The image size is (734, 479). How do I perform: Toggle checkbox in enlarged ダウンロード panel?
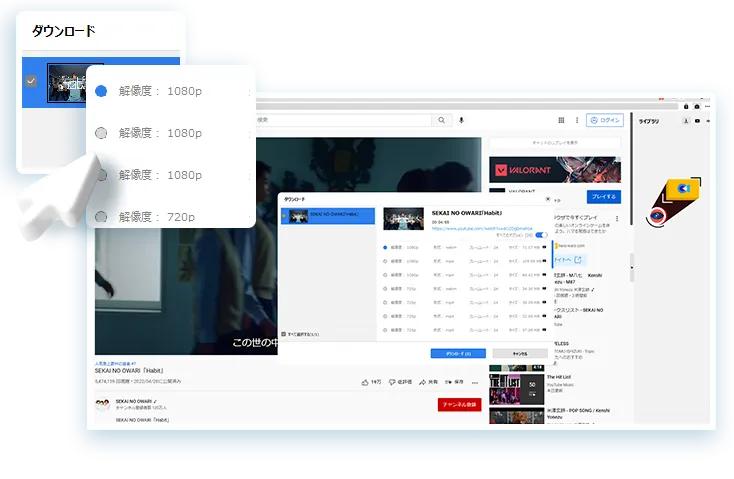(31, 81)
